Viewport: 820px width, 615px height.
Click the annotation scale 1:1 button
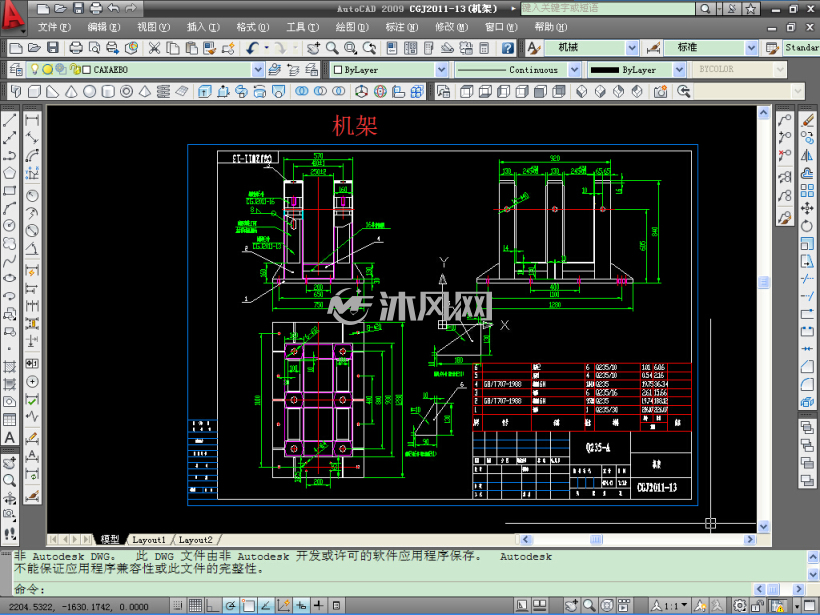(x=669, y=606)
